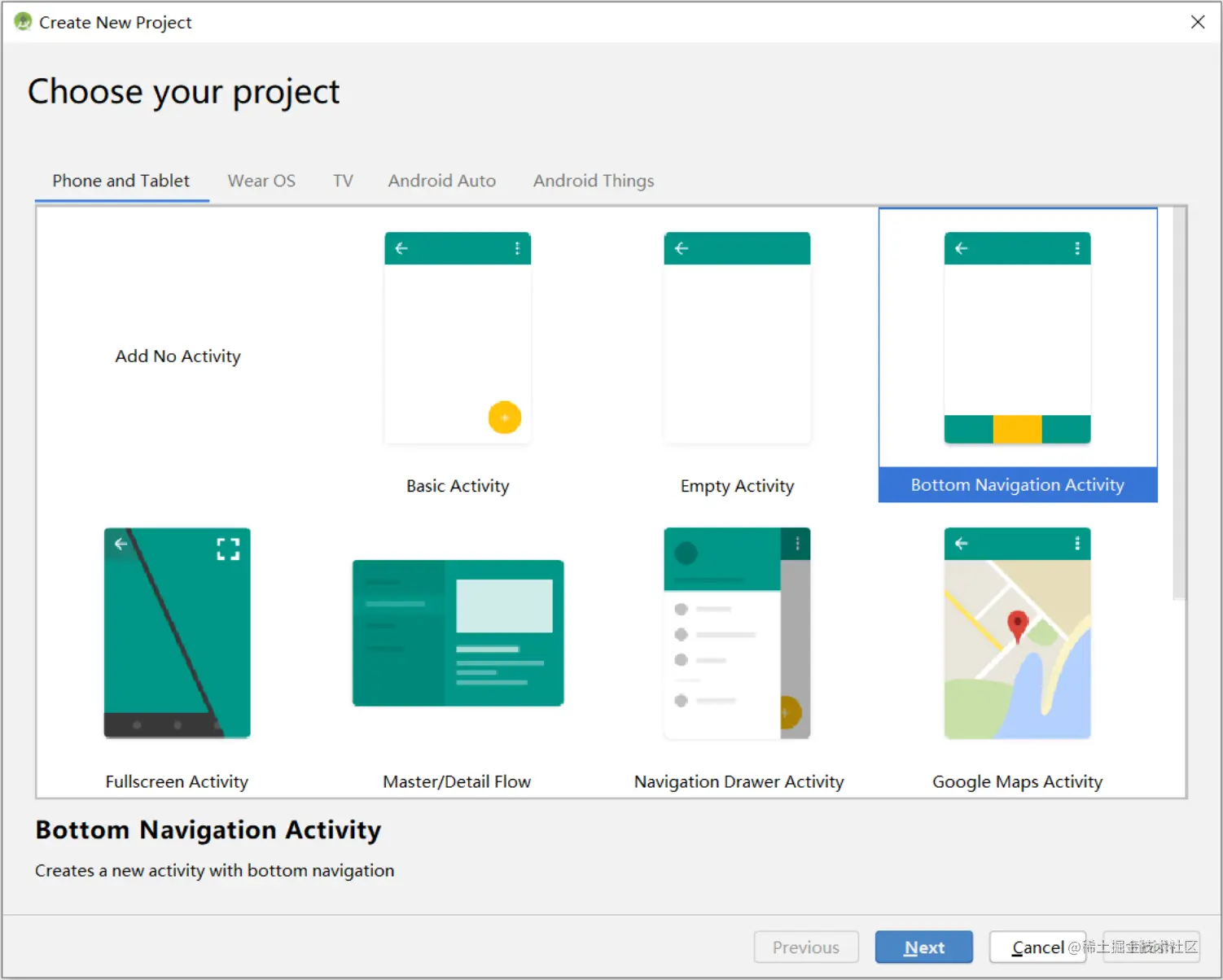Choose the Add No Activity option
The width and height of the screenshot is (1223, 980).
click(x=178, y=356)
